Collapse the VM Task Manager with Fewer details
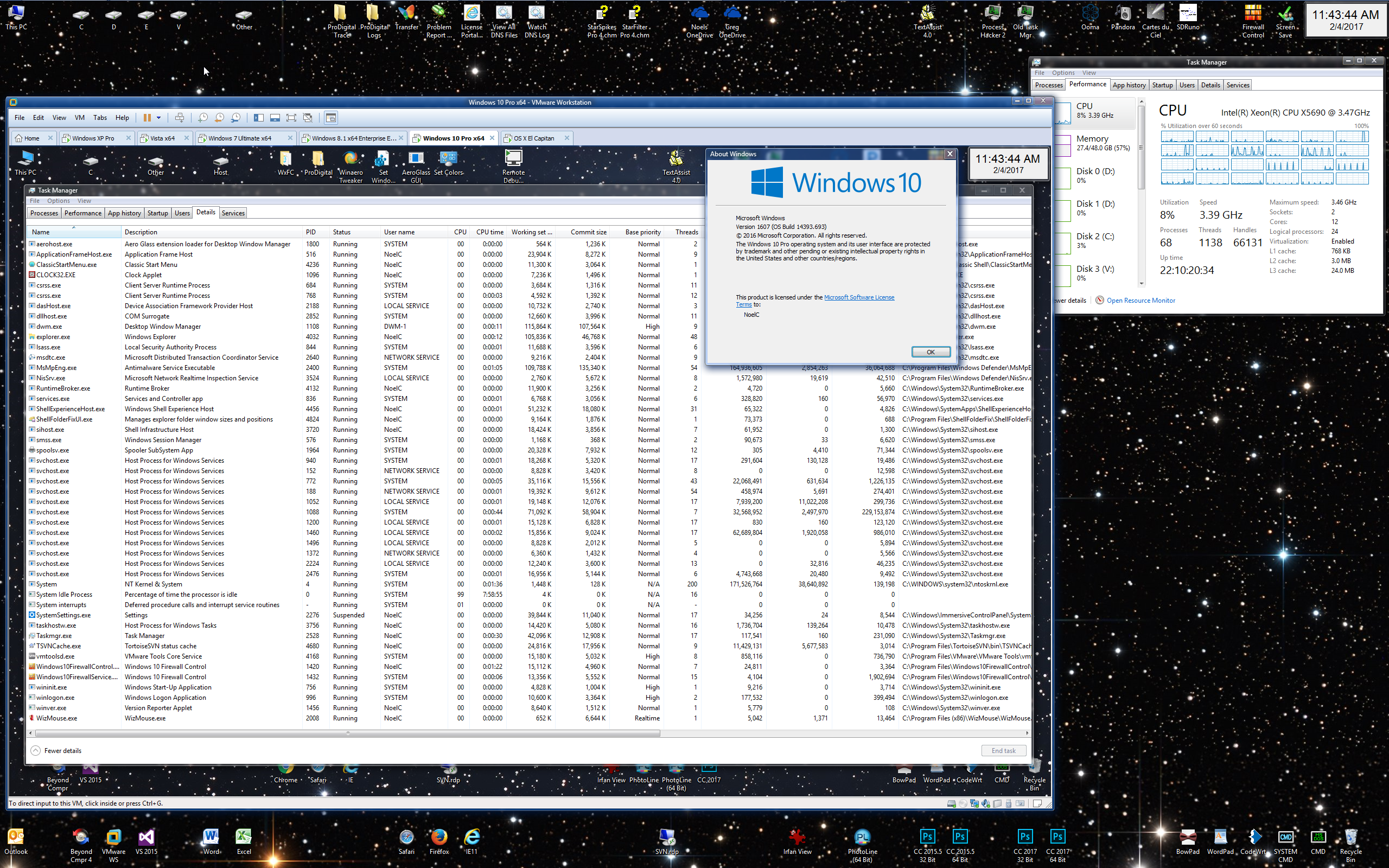The height and width of the screenshot is (868, 1389). pyautogui.click(x=56, y=750)
